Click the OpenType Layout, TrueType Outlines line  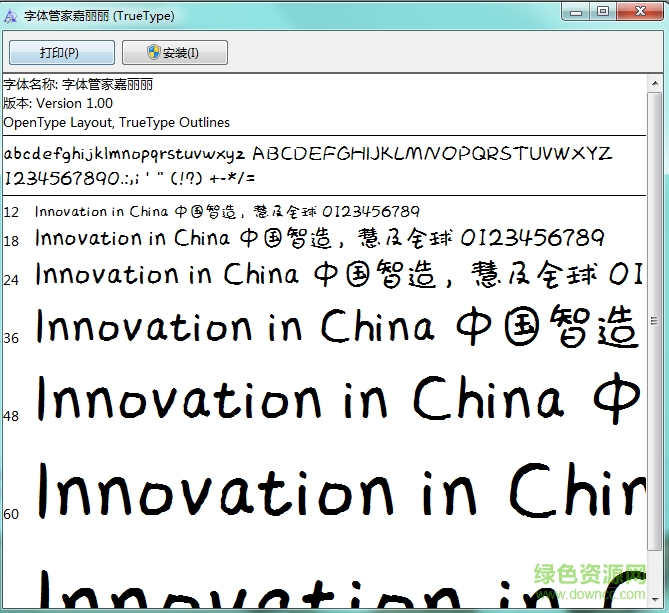(x=116, y=122)
